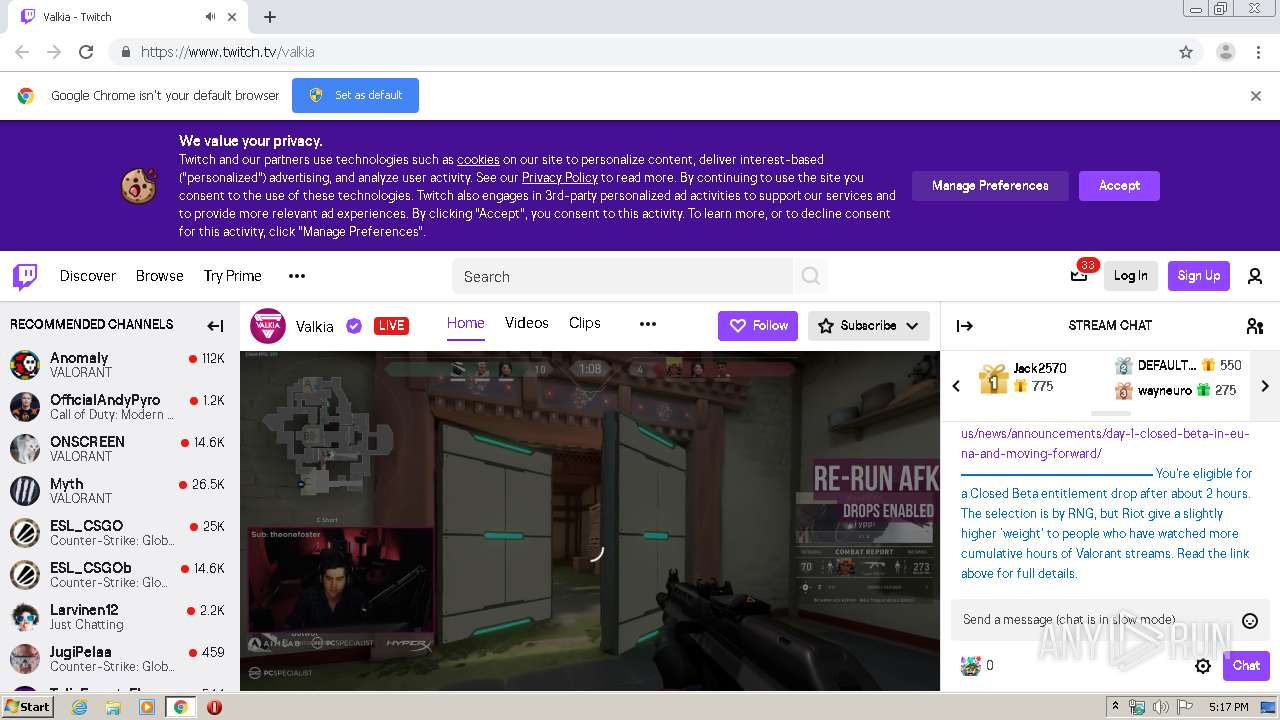The height and width of the screenshot is (720, 1280).
Task: Open a new browser tab
Action: pos(270,17)
